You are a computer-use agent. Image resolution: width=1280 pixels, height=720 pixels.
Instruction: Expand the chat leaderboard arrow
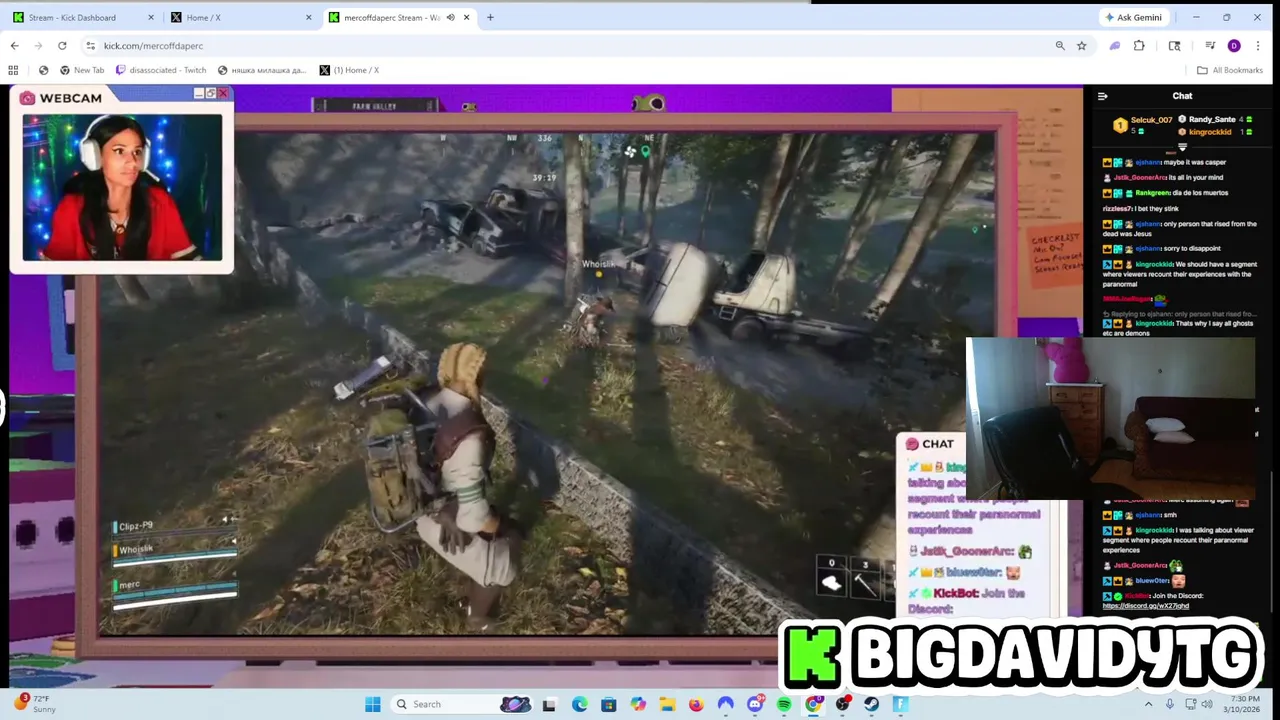(1182, 147)
